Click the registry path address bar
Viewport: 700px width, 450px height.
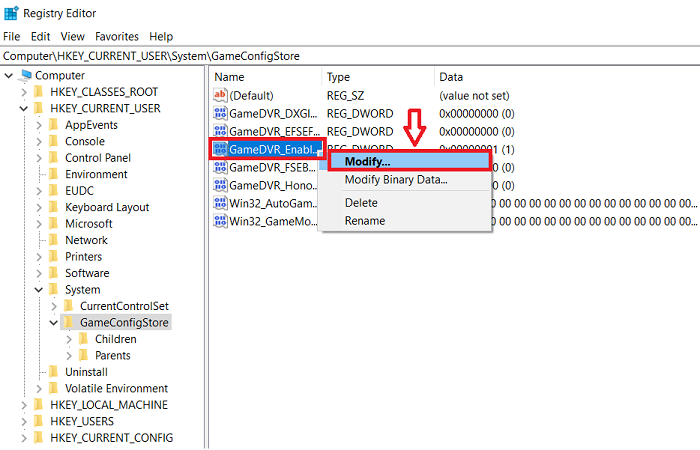click(x=350, y=56)
